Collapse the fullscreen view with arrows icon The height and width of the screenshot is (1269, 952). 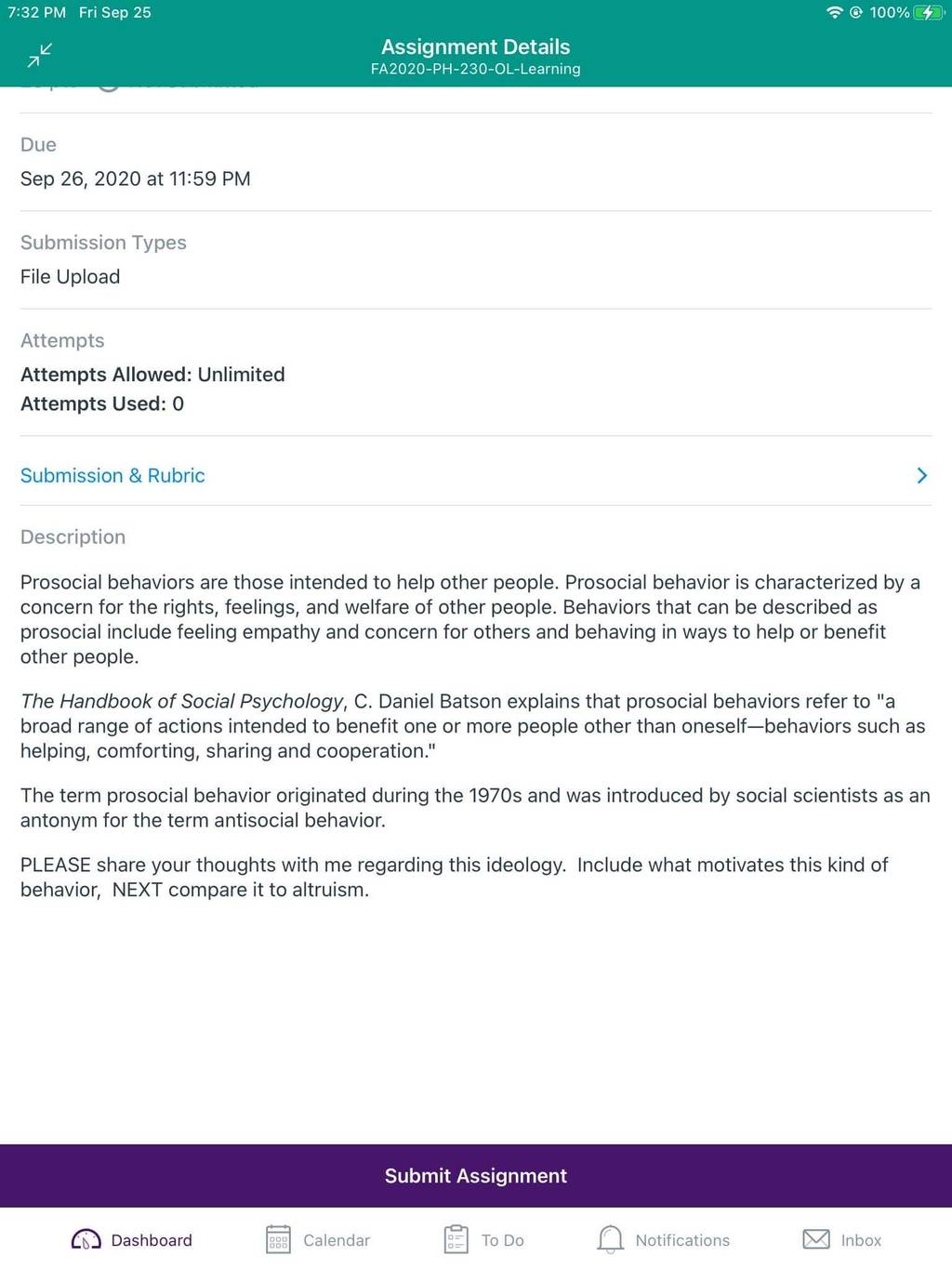[40, 56]
